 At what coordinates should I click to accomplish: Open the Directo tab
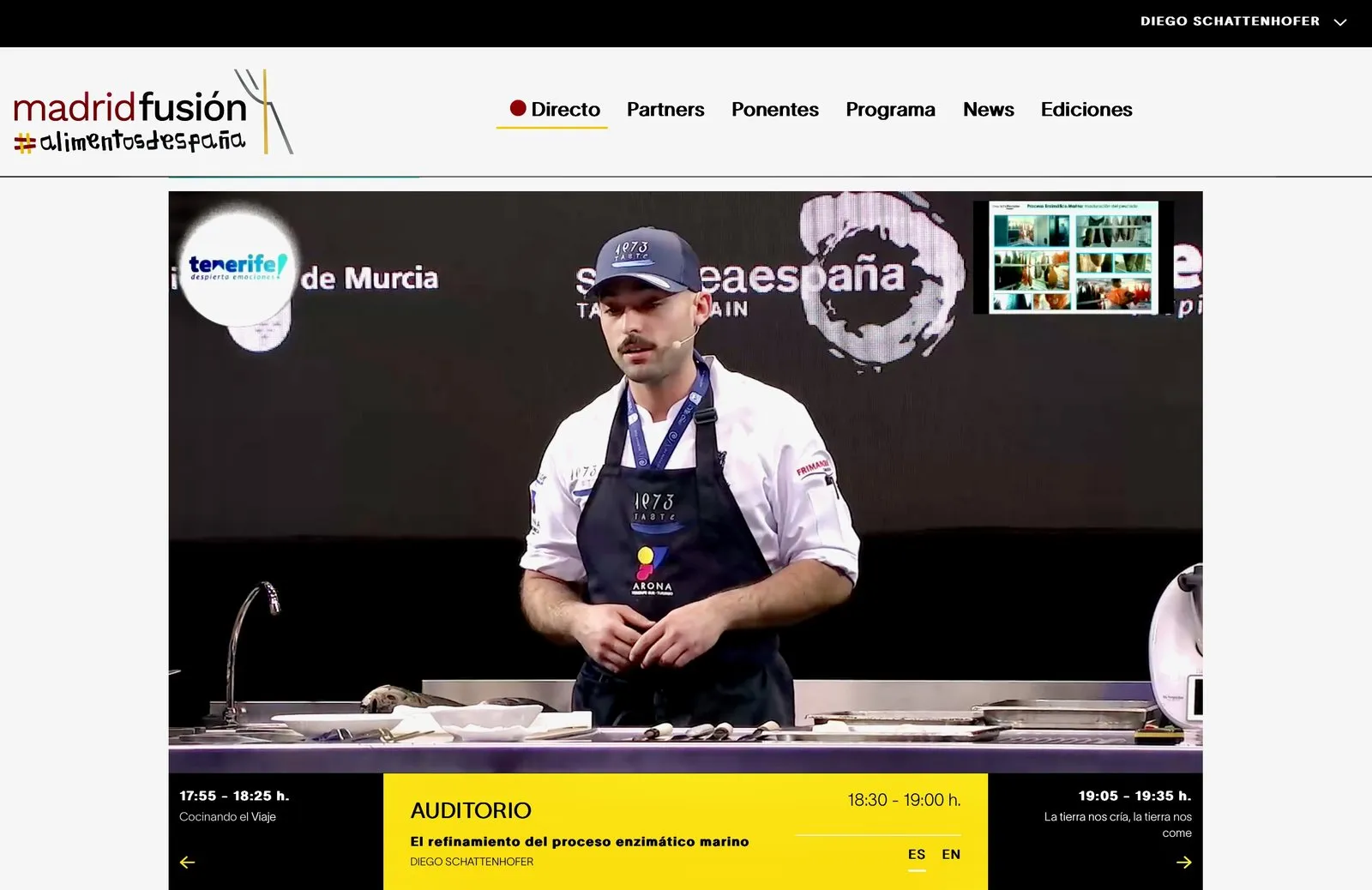[553, 109]
